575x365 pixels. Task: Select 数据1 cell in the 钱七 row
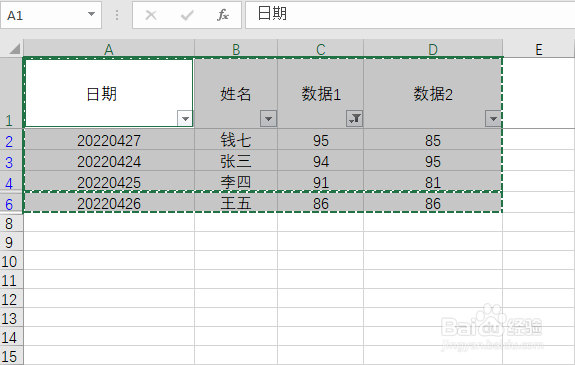321,139
